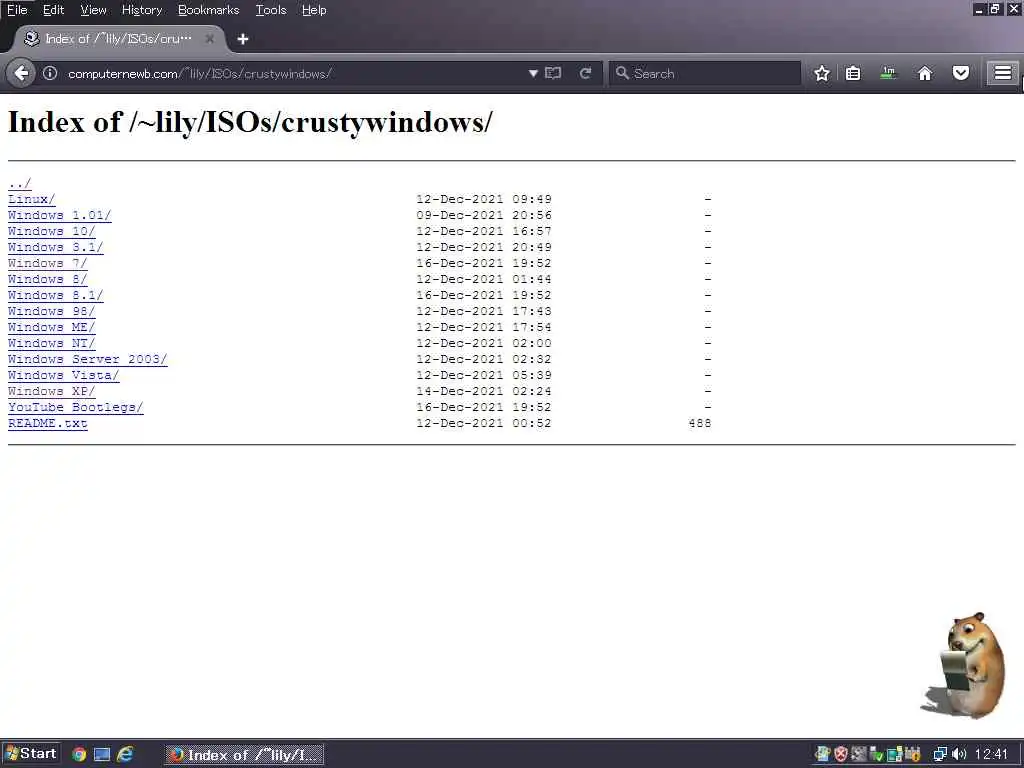Open the Windows Server 2003/ folder link

pos(88,359)
